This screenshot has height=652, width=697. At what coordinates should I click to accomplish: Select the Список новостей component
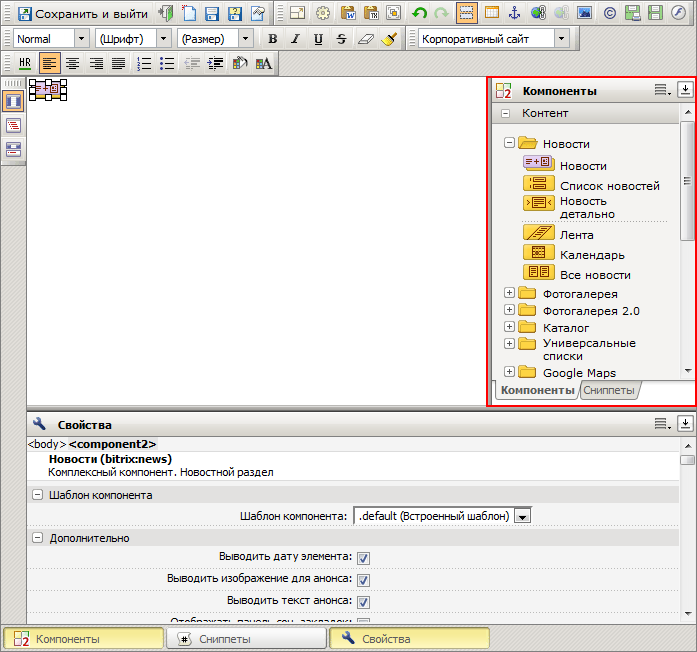click(591, 185)
